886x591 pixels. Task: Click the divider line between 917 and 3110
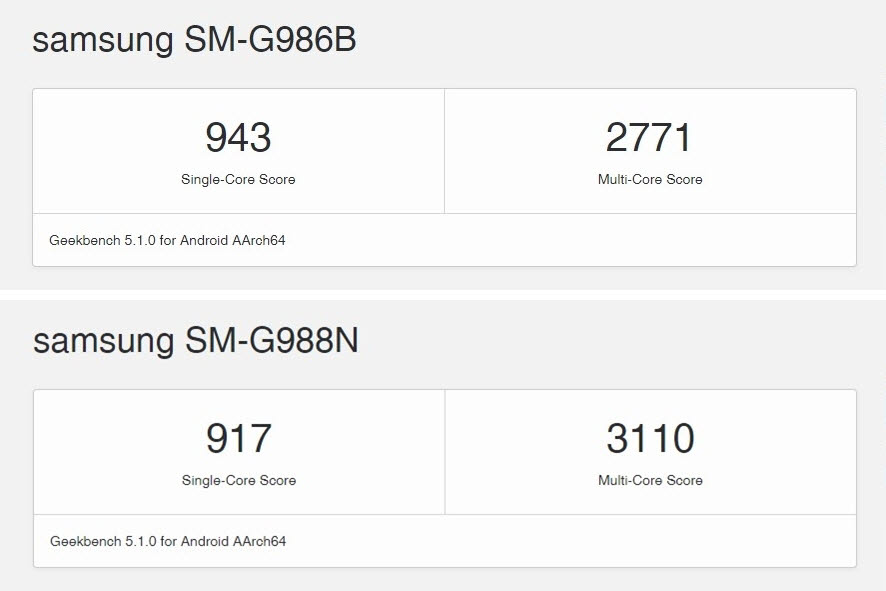(x=445, y=452)
